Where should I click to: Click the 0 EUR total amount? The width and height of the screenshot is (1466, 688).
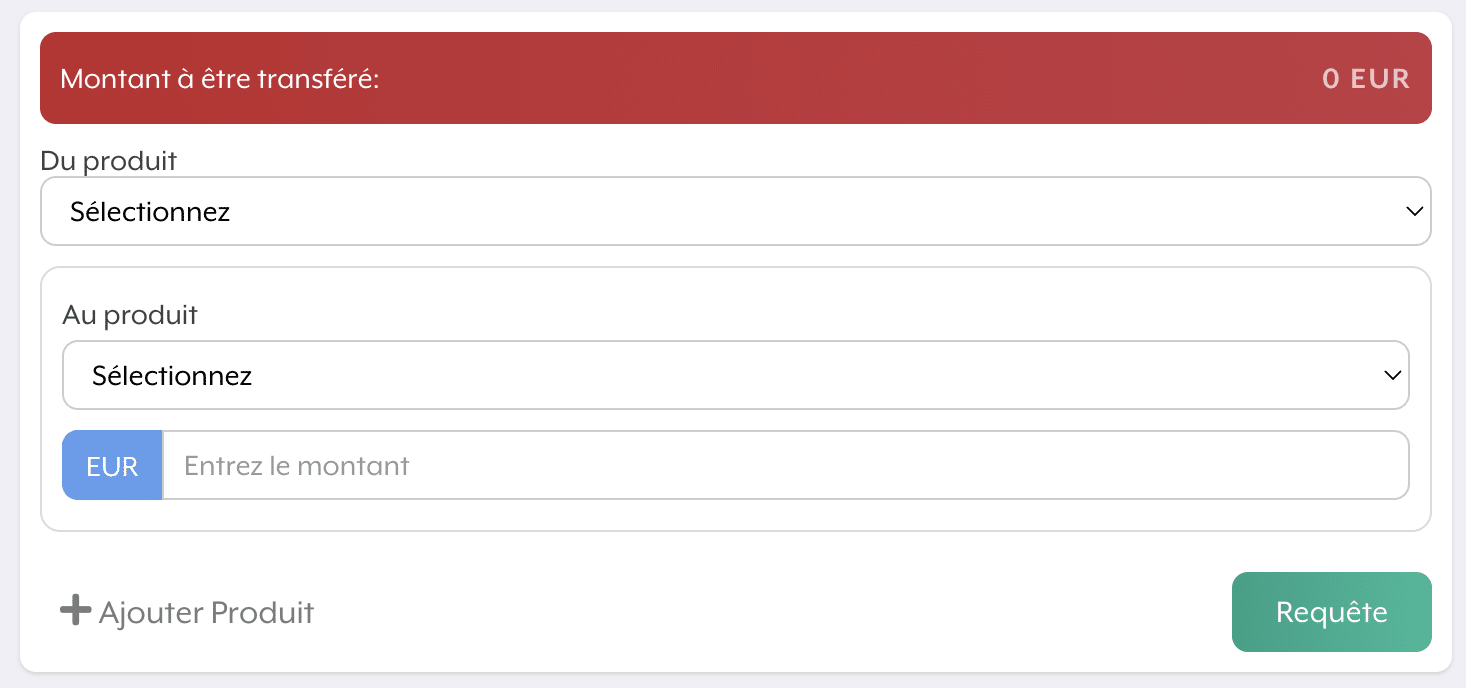[1365, 79]
